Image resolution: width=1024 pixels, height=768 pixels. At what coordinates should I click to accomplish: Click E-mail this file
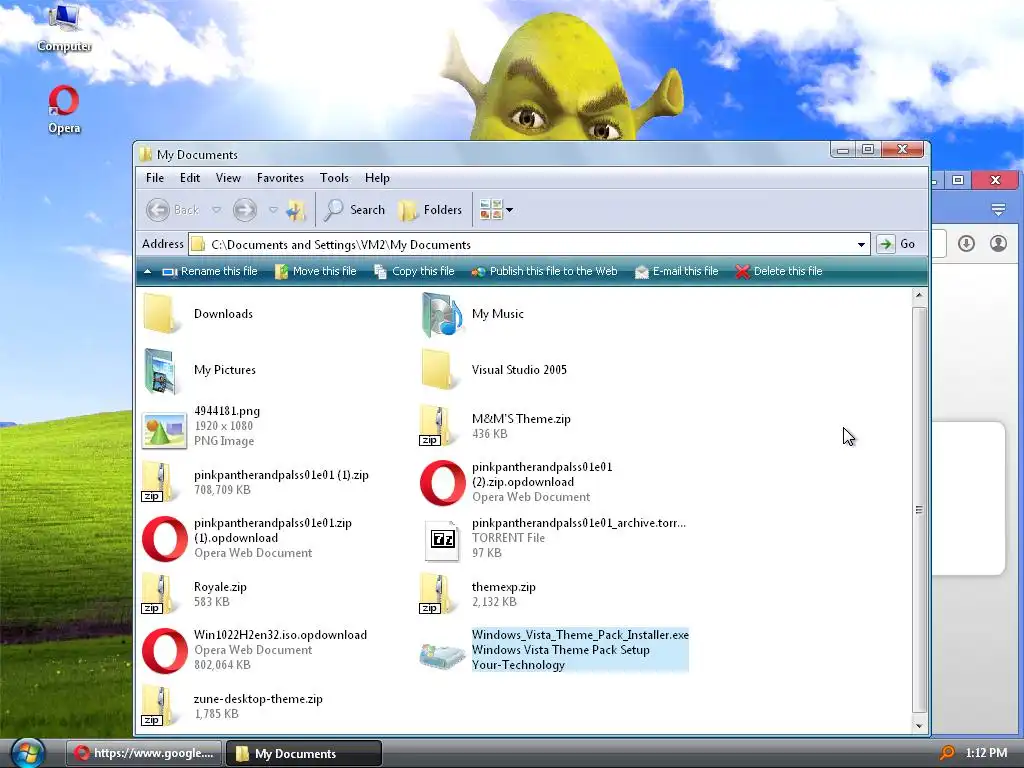click(677, 271)
